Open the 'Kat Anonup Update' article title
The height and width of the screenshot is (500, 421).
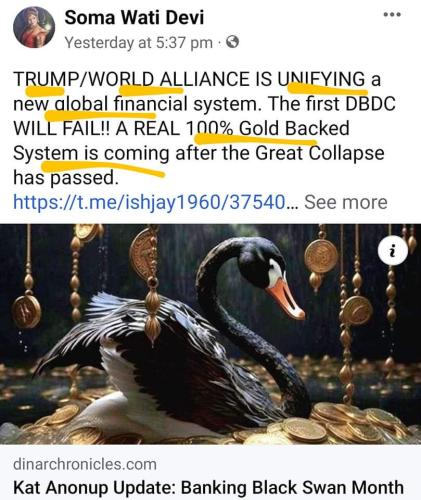coord(208,488)
